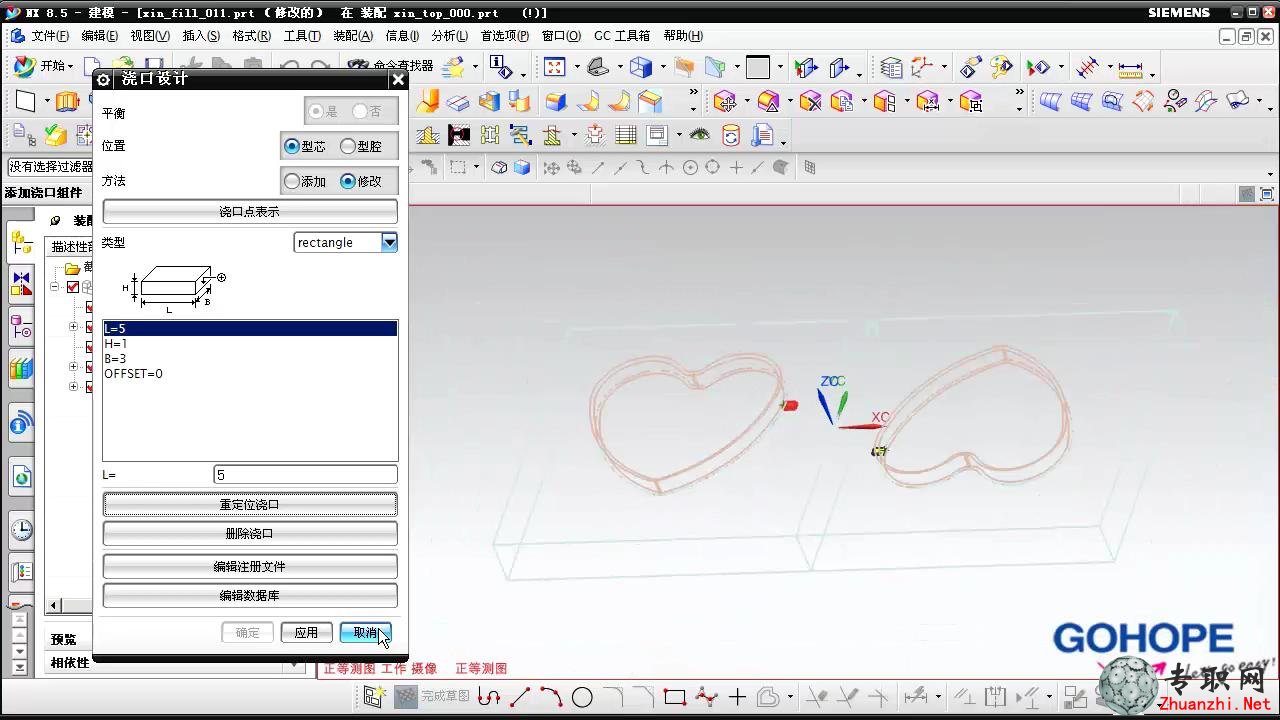
Task: Expand the 相依性 panel arrow
Action: (x=295, y=663)
